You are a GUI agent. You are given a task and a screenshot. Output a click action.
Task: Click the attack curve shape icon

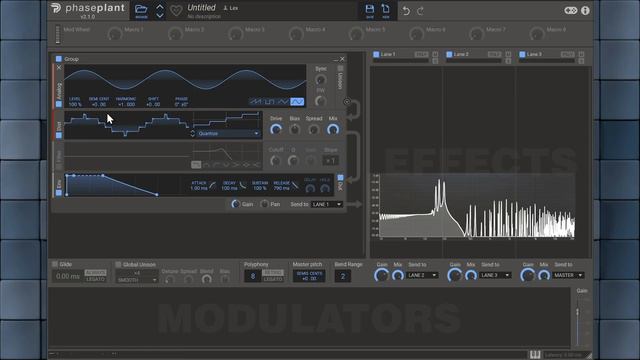pos(212,185)
